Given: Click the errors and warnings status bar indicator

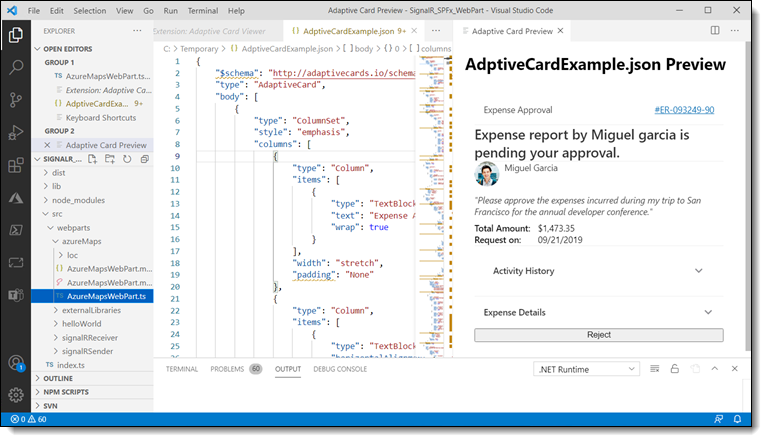Looking at the screenshot, I should click(30, 419).
